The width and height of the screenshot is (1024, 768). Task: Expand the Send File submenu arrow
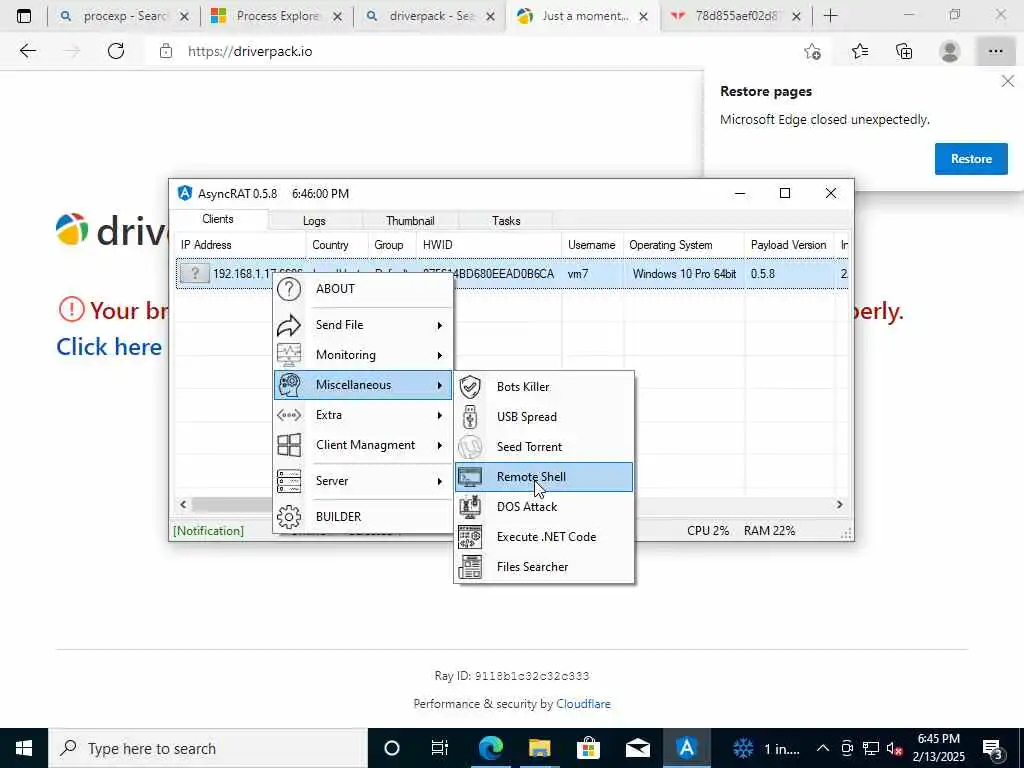click(440, 325)
